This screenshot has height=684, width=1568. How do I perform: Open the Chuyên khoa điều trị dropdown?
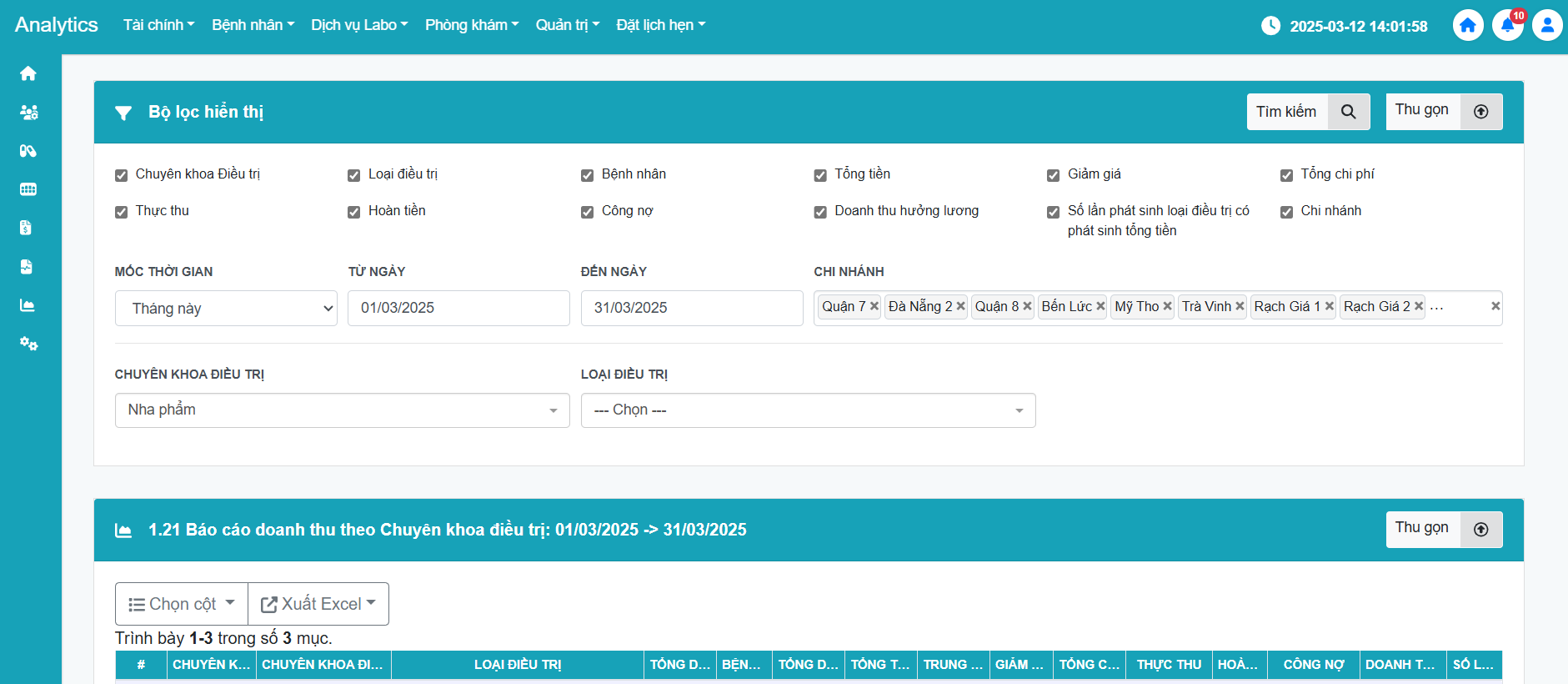(x=342, y=410)
